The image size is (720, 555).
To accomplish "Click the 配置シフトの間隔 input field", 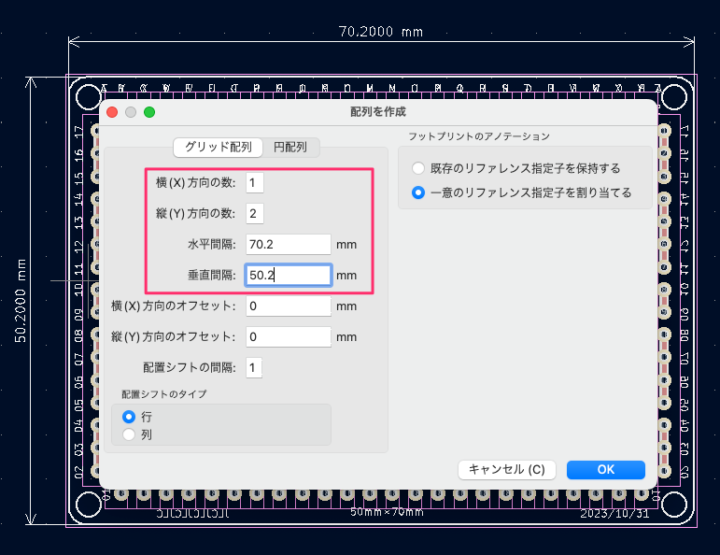I will [x=255, y=368].
